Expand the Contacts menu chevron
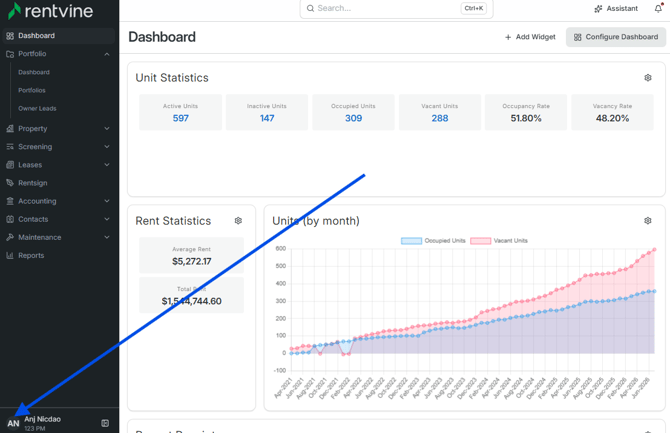Screen dimensions: 670x433 click(107, 219)
